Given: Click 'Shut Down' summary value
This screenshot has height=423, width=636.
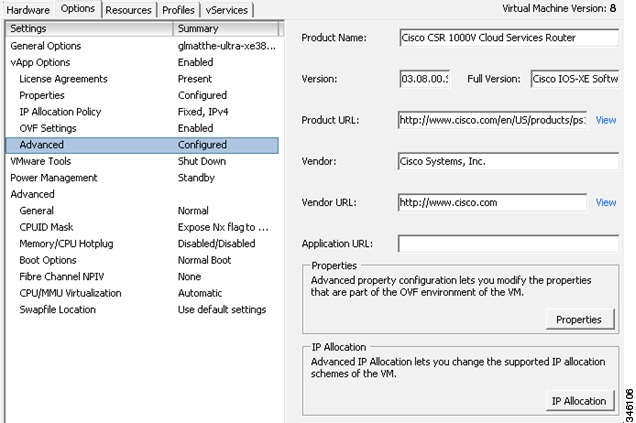Looking at the screenshot, I should (x=202, y=161).
